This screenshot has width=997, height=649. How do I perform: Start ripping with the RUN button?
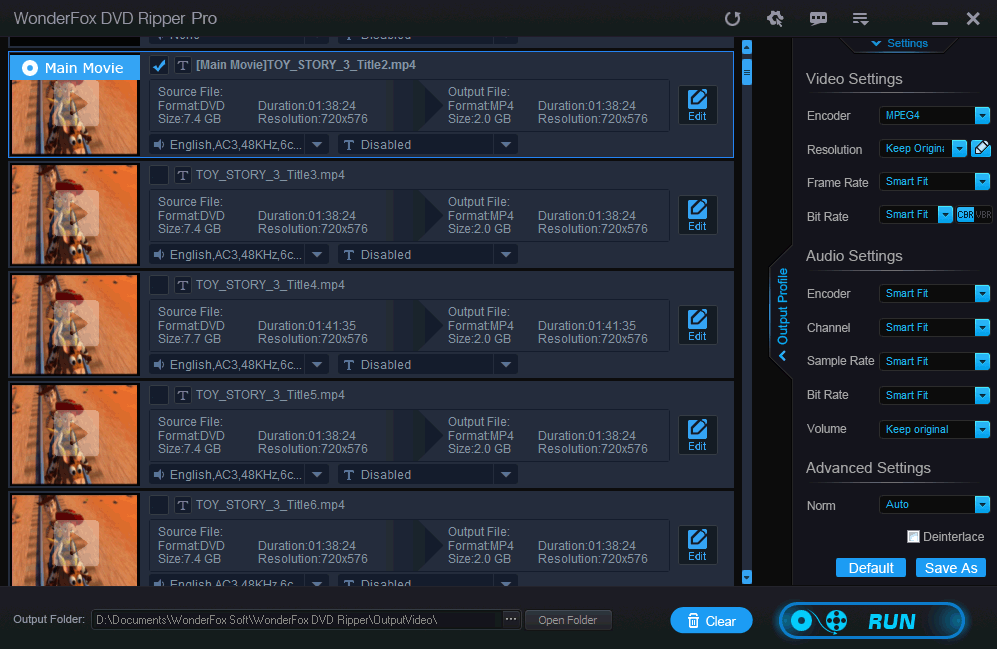click(x=872, y=620)
